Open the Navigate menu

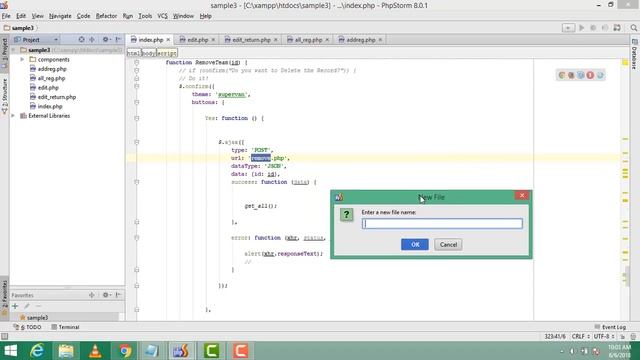pyautogui.click(x=60, y=16)
